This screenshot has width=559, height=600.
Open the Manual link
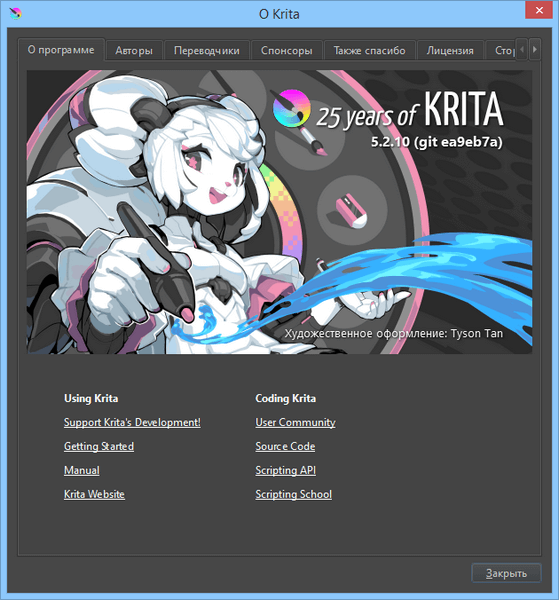point(81,470)
